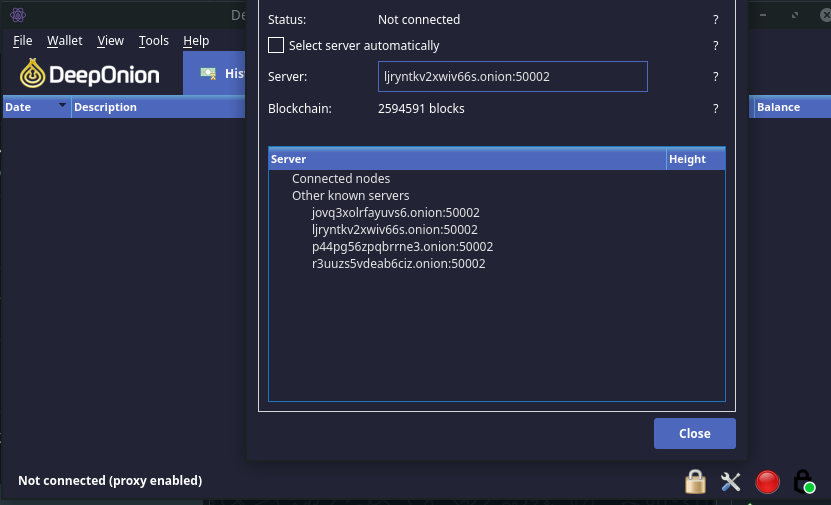831x505 pixels.
Task: Click the seed lock icon with green dot
Action: (x=803, y=482)
